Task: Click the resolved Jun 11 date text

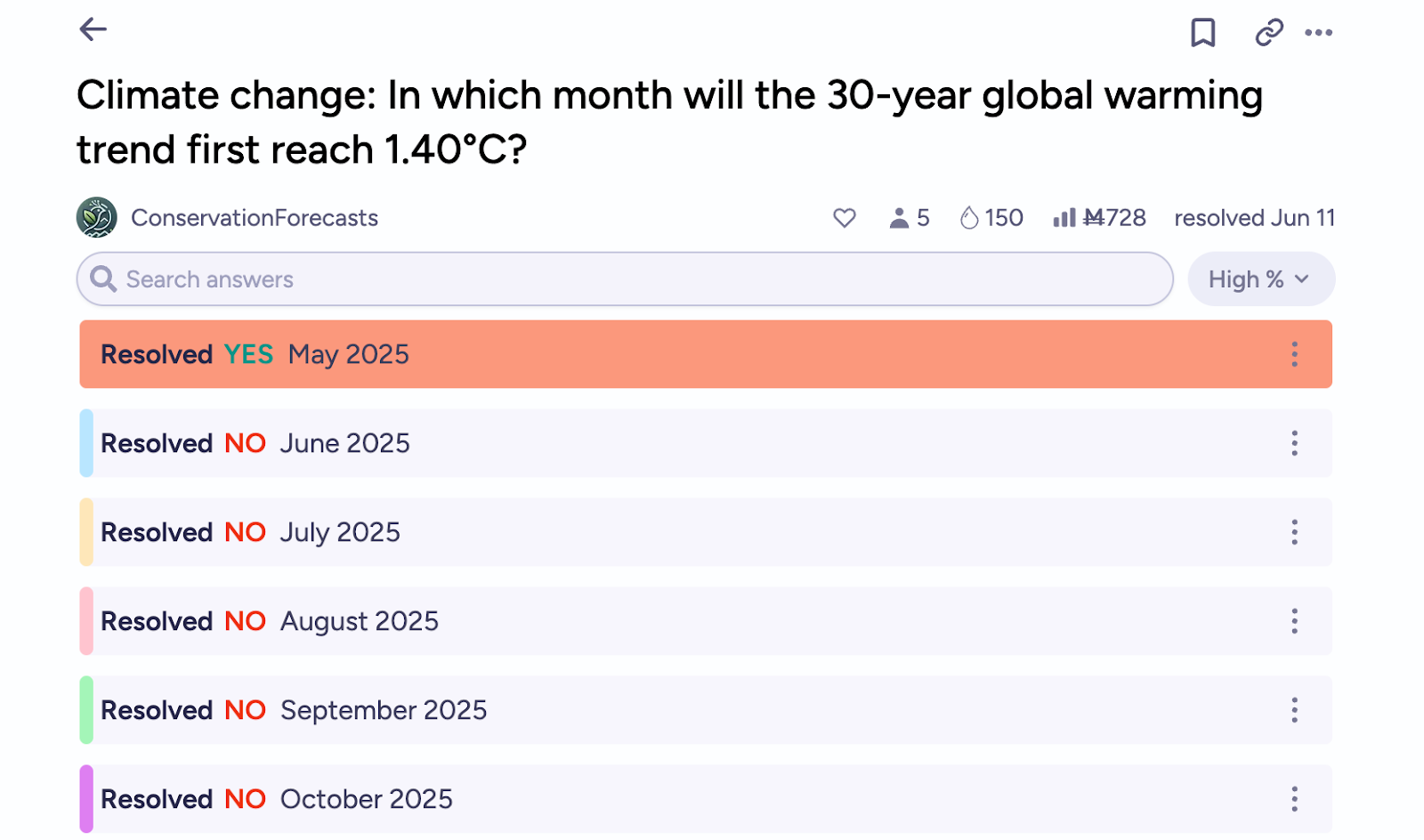Action: tap(1254, 218)
